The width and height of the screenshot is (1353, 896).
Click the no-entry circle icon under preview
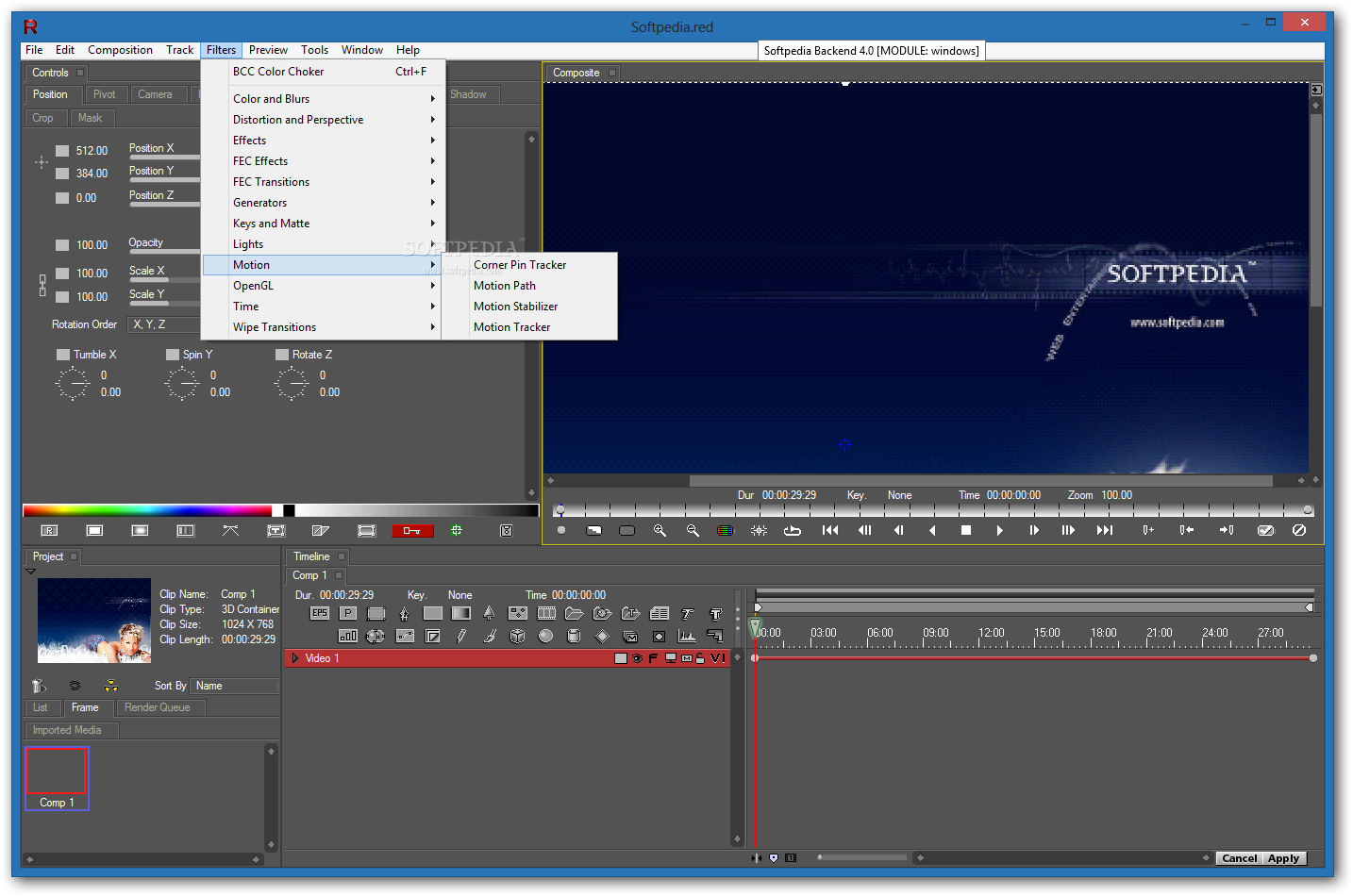1299,530
